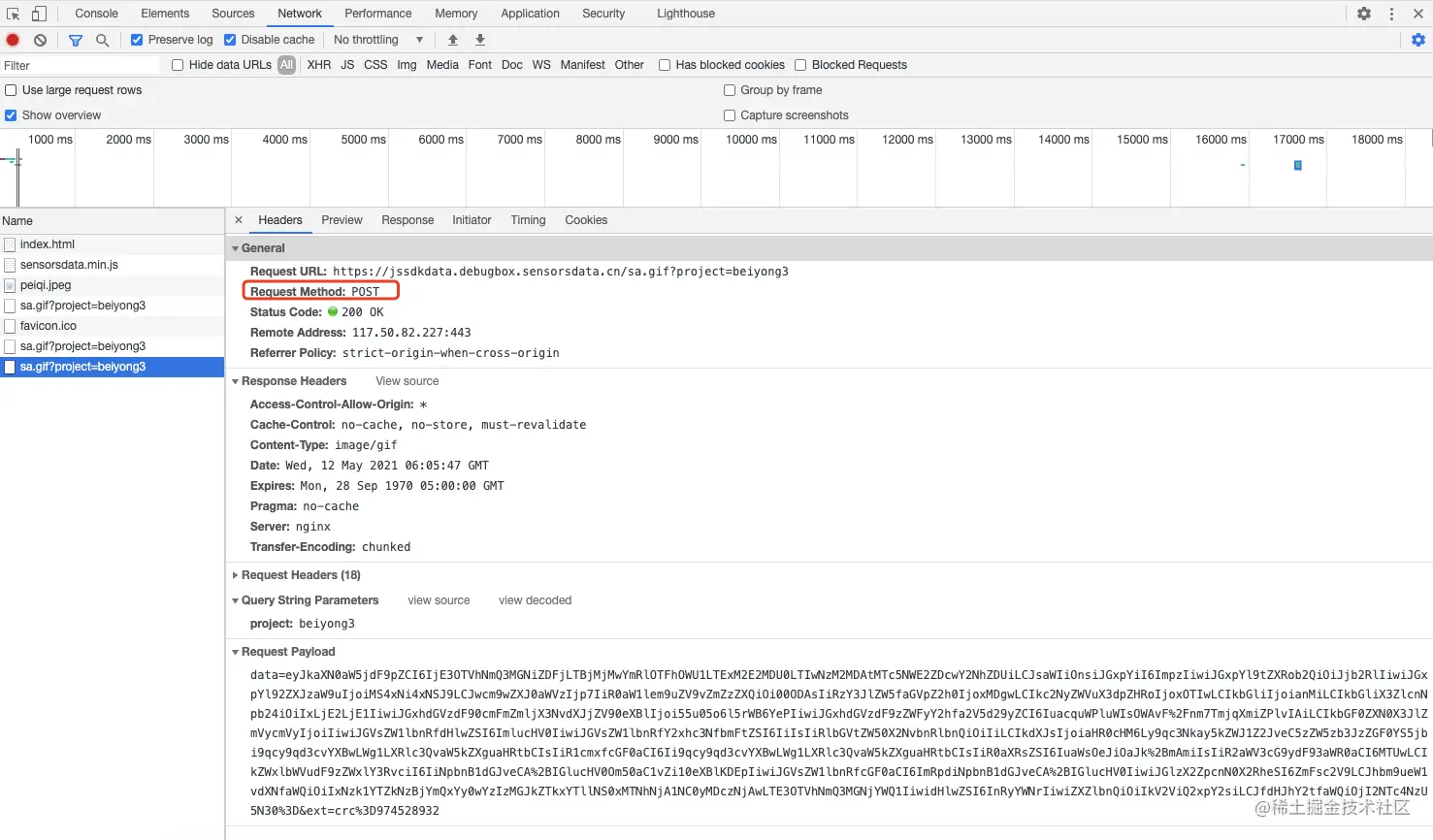Filter requests by CSS type
Viewport: 1433px width, 840px height.
click(375, 65)
